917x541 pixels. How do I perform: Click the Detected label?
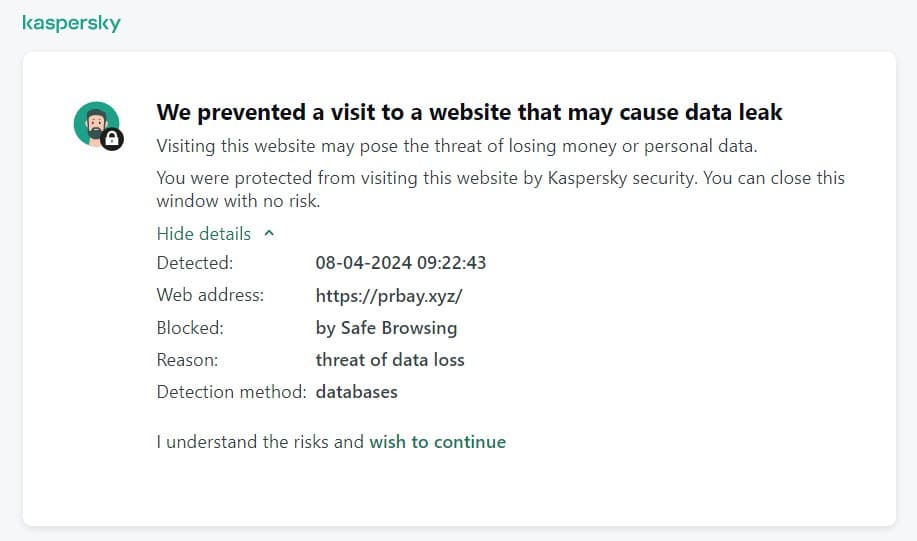(x=195, y=263)
